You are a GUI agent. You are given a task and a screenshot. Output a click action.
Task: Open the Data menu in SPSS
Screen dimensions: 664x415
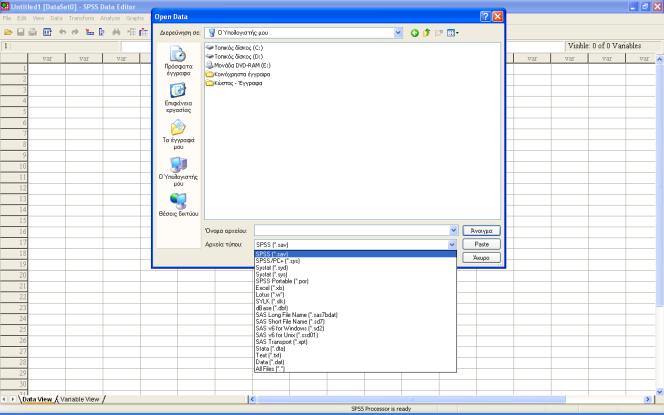click(x=56, y=19)
